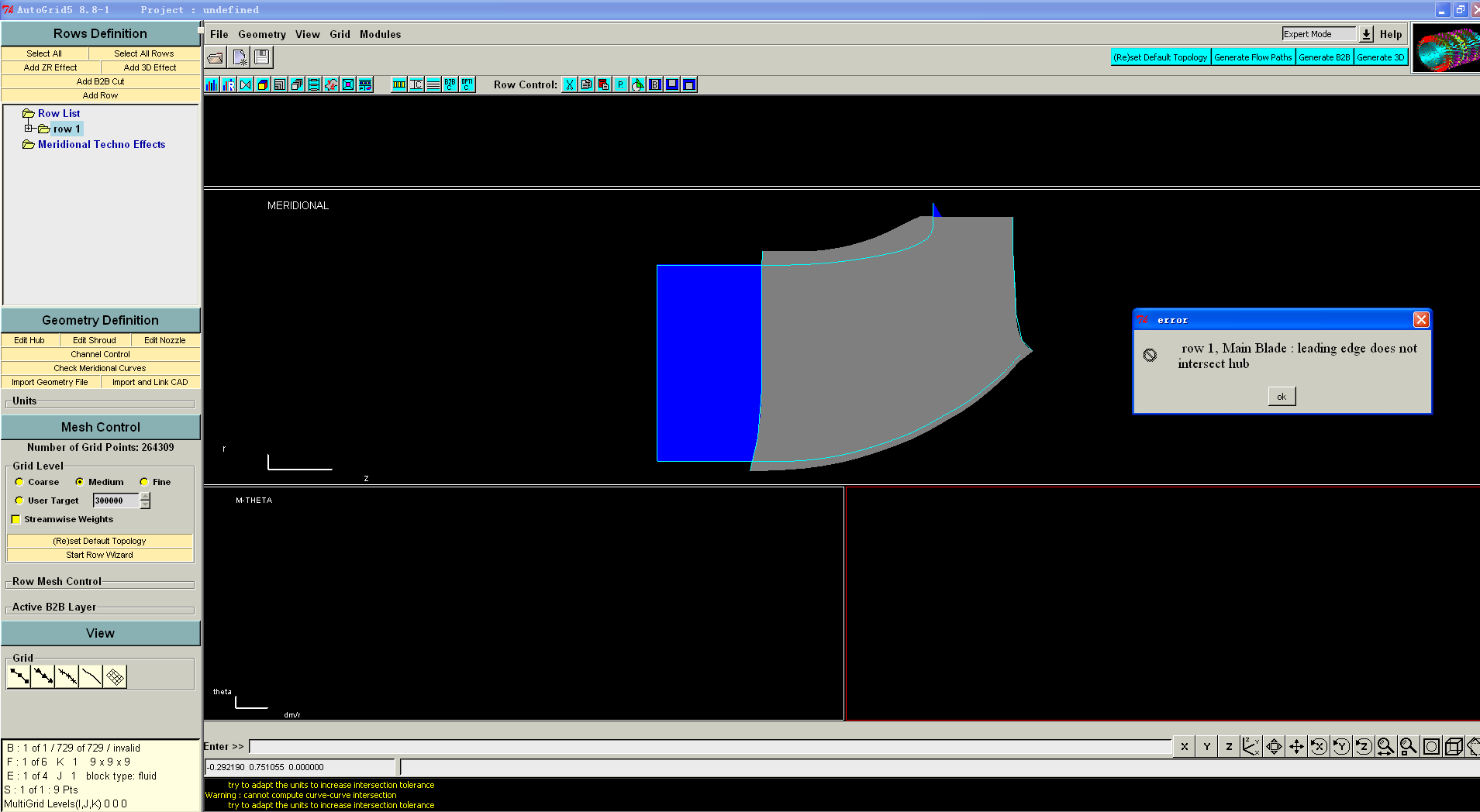Click the open project folder icon
The image size is (1480, 812).
[216, 57]
